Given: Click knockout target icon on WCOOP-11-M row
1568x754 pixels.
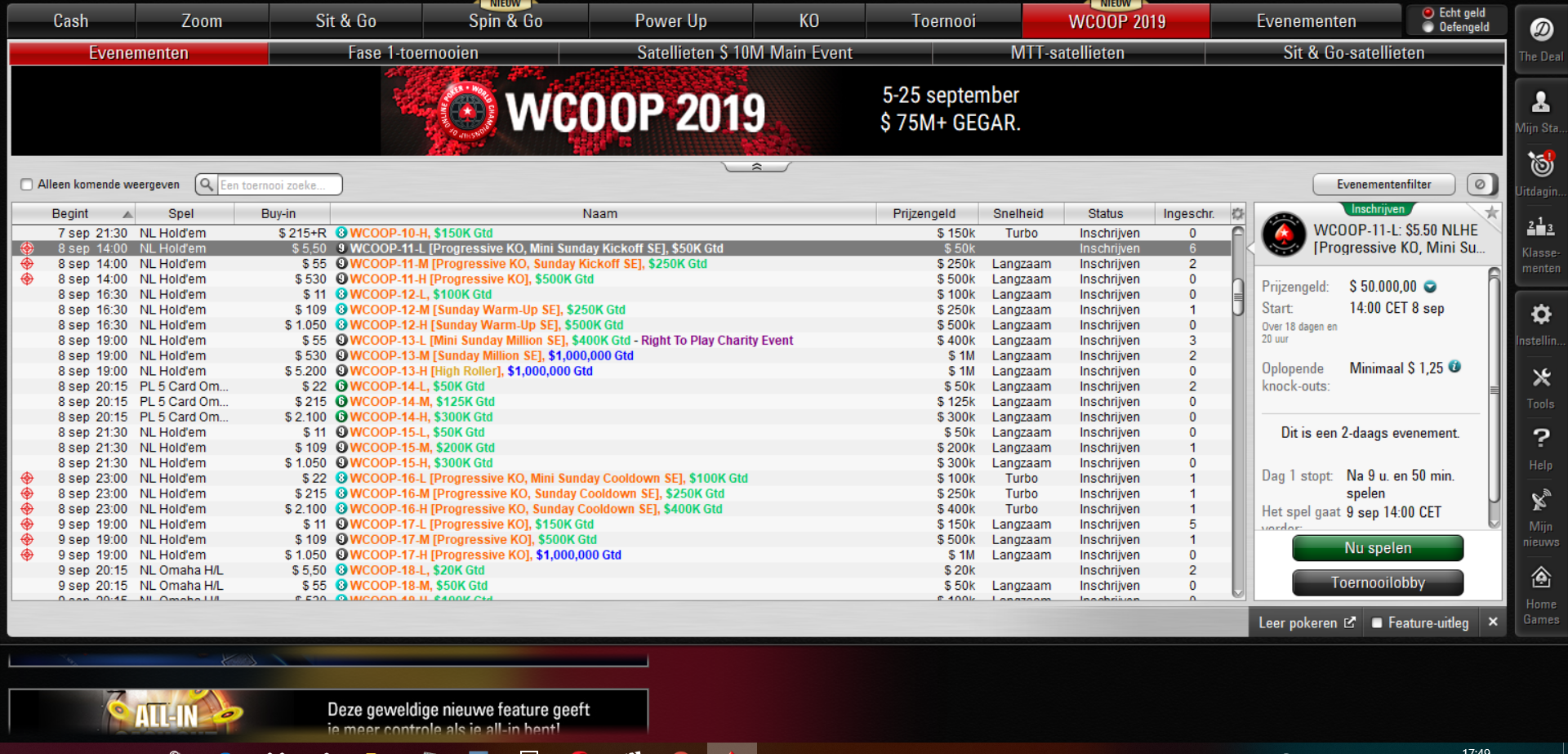Looking at the screenshot, I should point(27,264).
